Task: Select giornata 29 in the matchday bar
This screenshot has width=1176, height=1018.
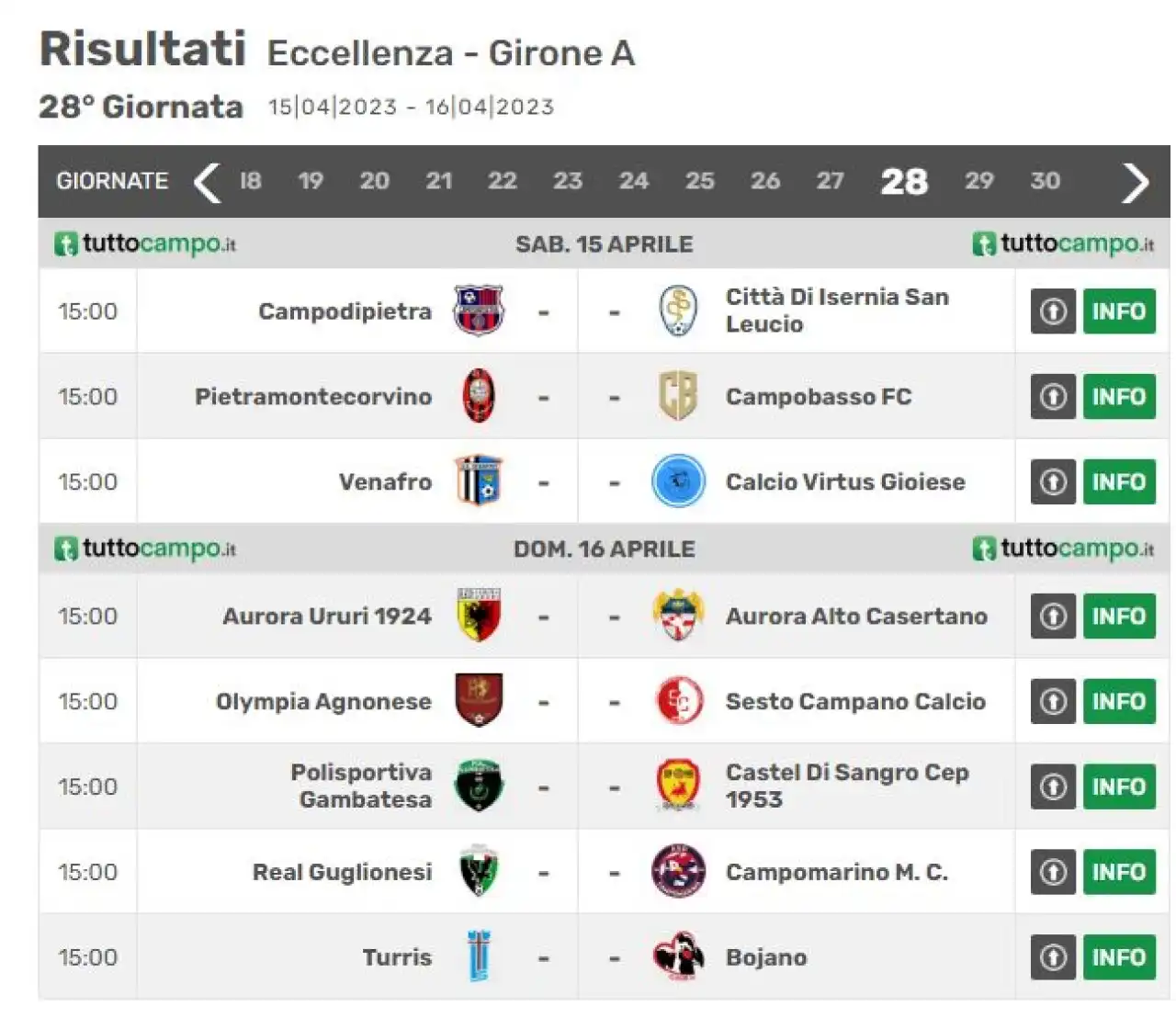Action: [979, 181]
